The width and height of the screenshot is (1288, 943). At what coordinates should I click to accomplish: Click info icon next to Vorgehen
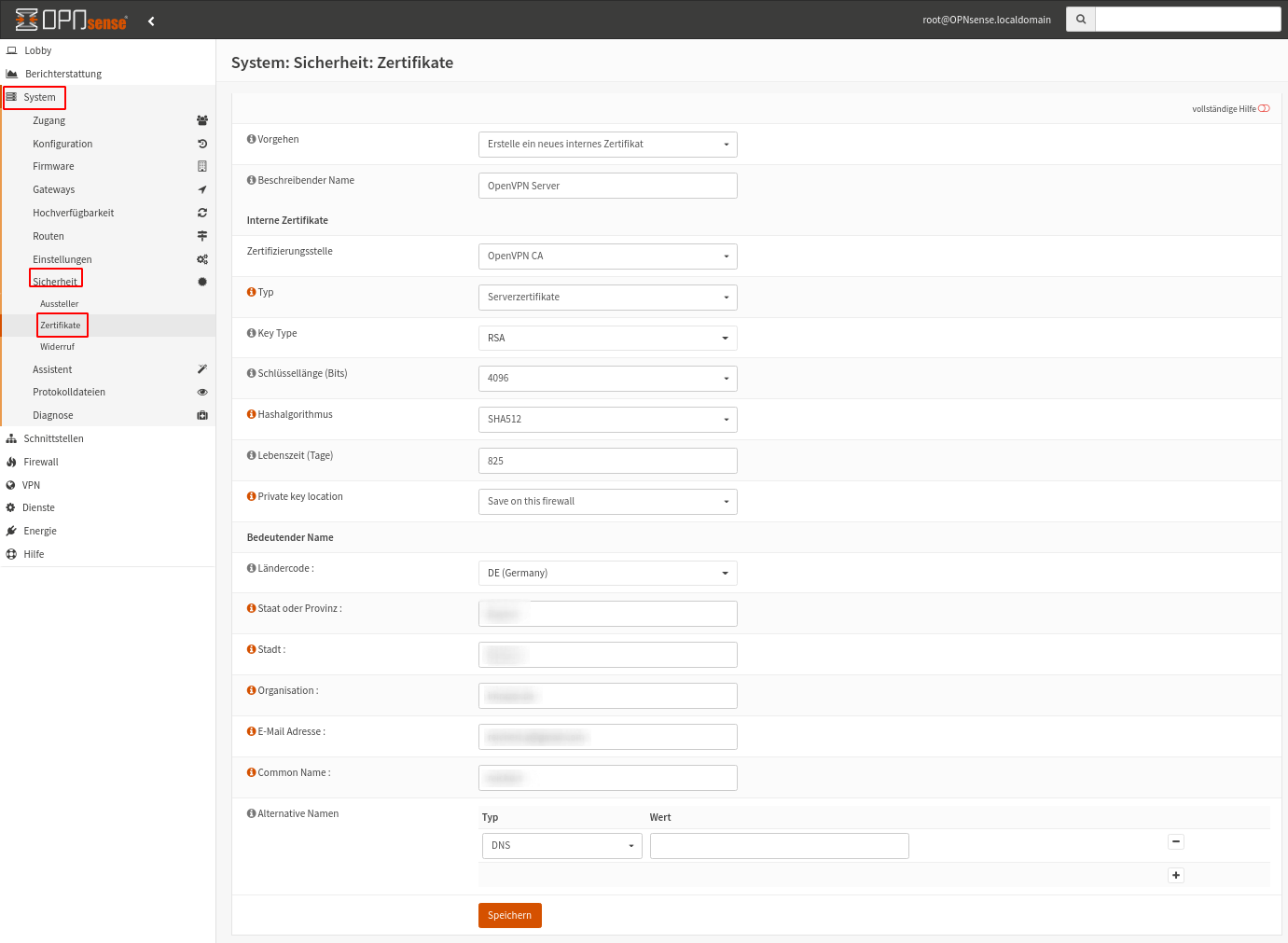coord(251,139)
